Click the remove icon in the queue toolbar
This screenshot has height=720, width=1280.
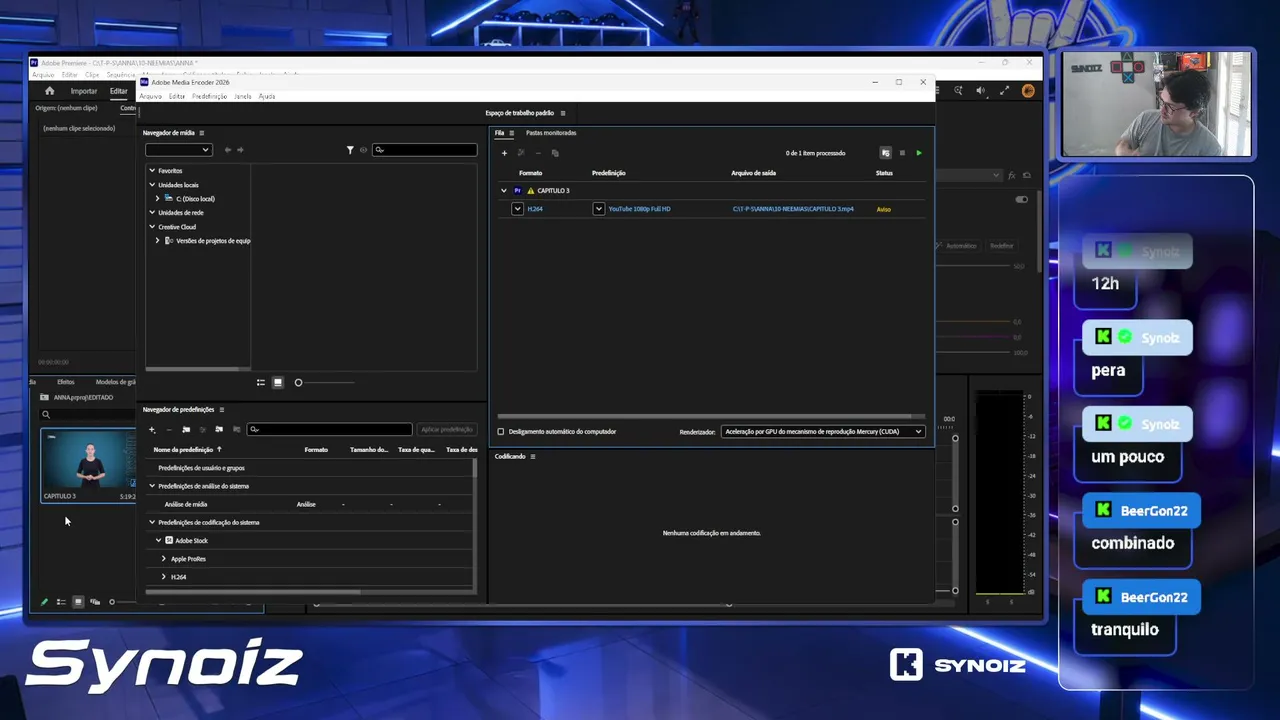pos(538,153)
